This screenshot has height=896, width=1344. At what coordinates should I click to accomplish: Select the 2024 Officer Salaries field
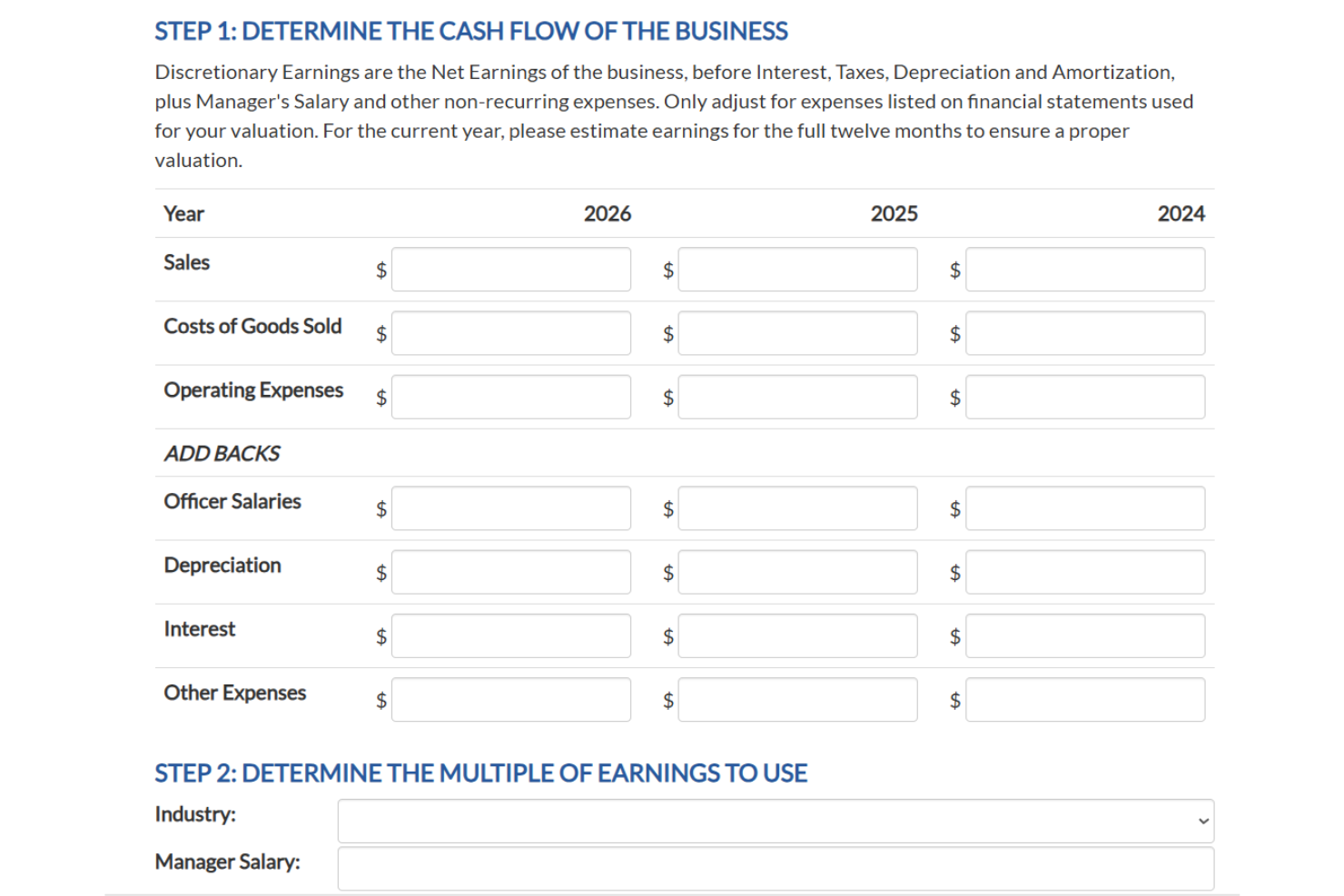tap(1084, 508)
